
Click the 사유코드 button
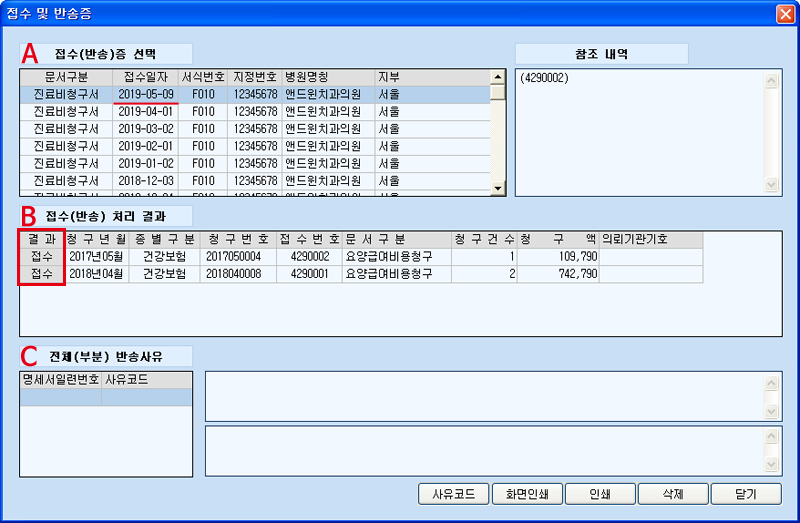click(453, 494)
